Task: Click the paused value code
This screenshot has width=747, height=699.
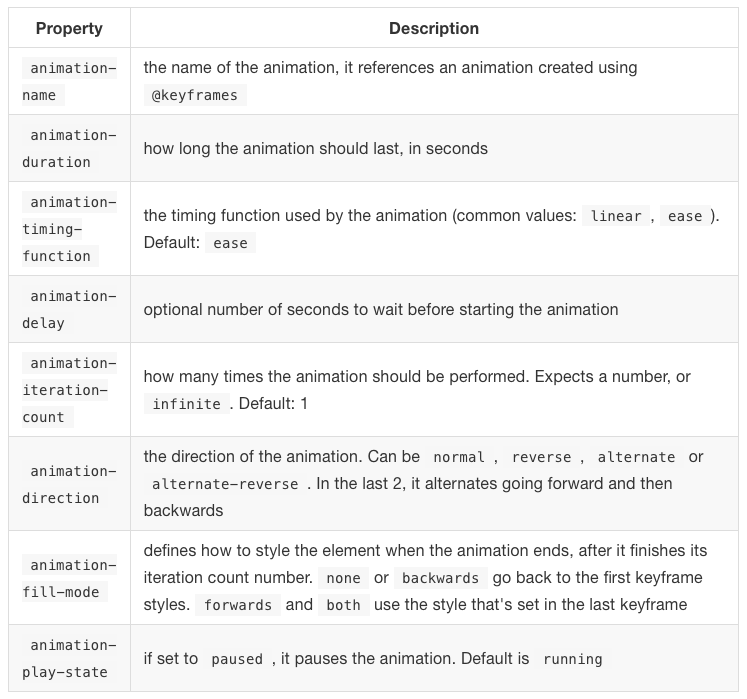Action: click(x=237, y=659)
